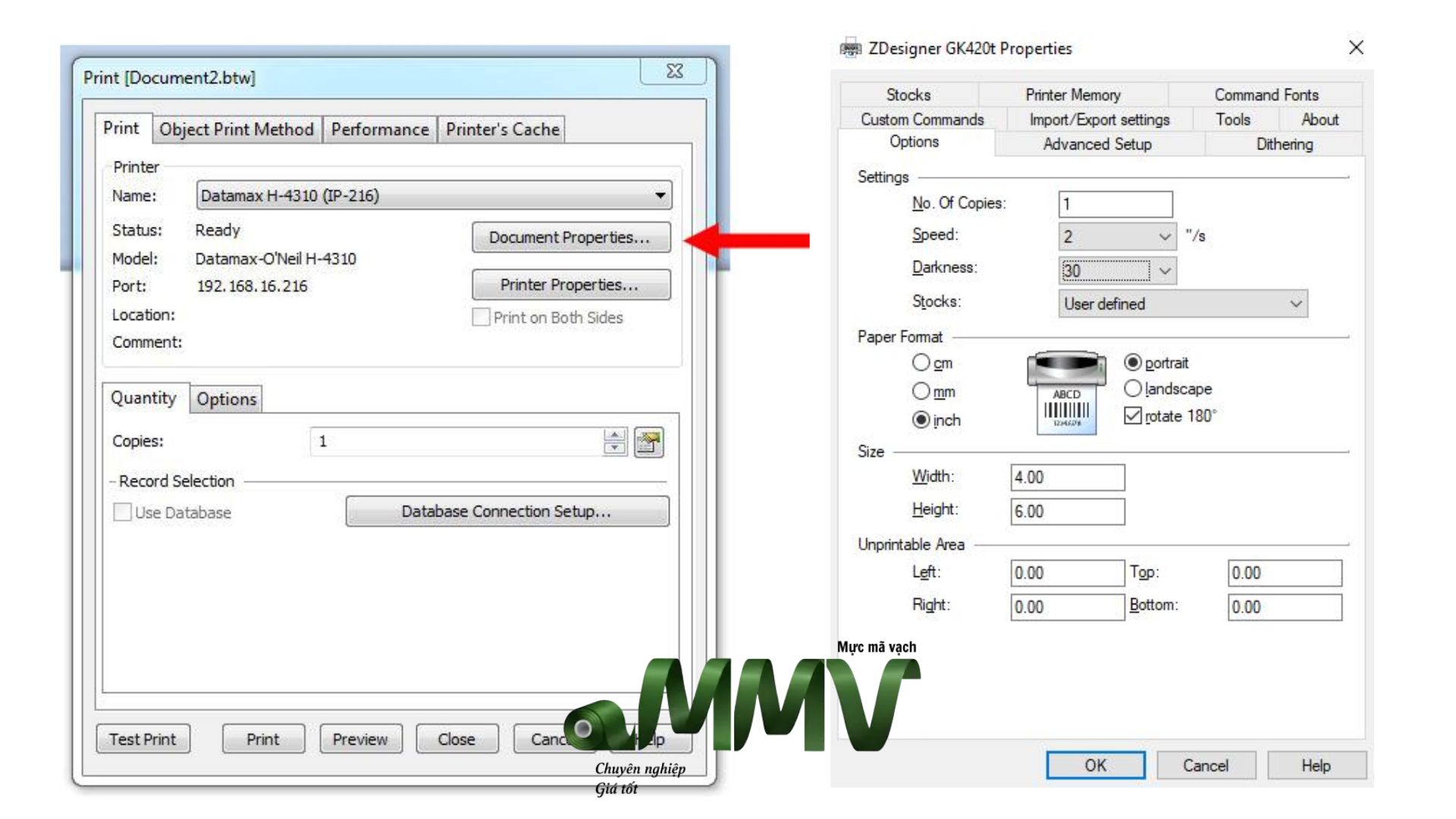Click the Width input field
Screen dimensions: 1456x819
click(x=1067, y=478)
